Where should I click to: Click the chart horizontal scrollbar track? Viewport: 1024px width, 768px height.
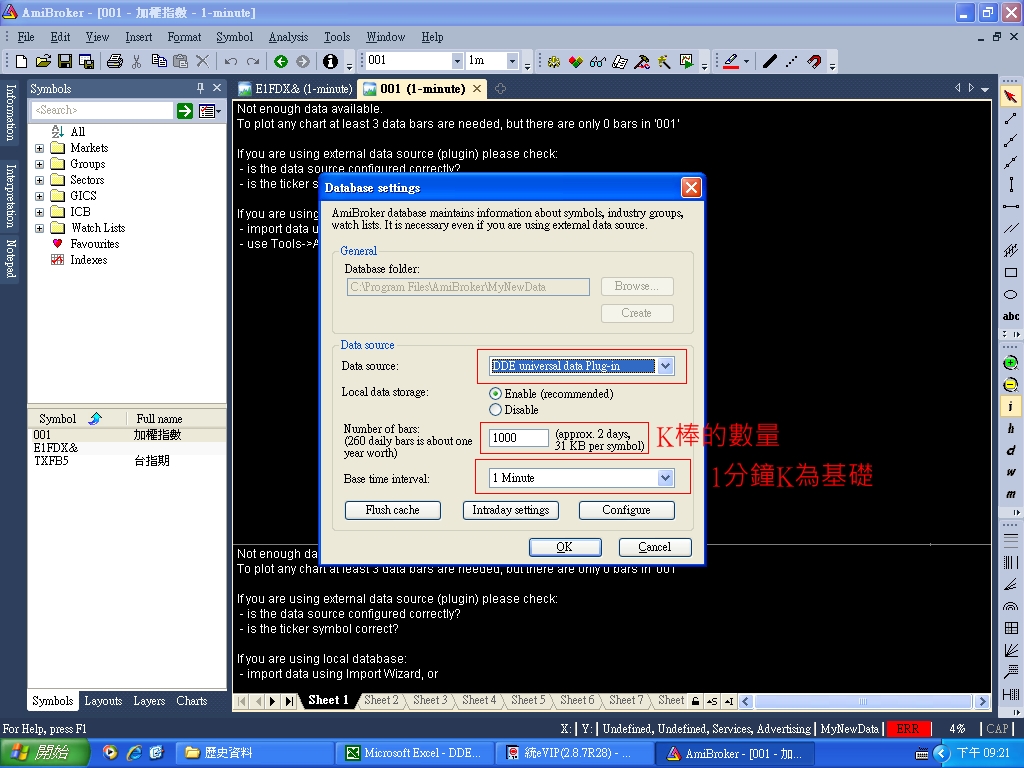point(863,701)
